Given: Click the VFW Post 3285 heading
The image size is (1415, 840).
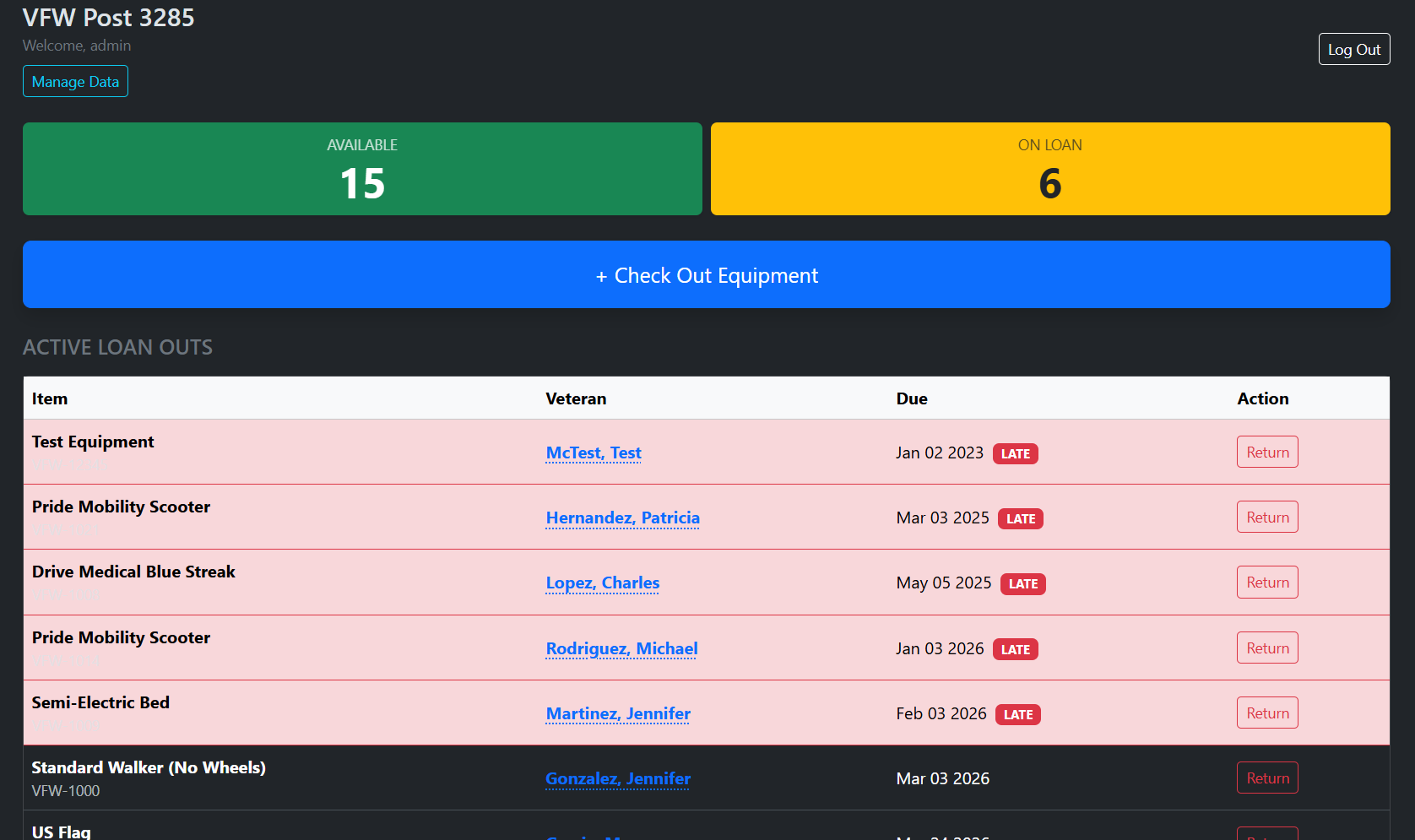Looking at the screenshot, I should [x=108, y=17].
